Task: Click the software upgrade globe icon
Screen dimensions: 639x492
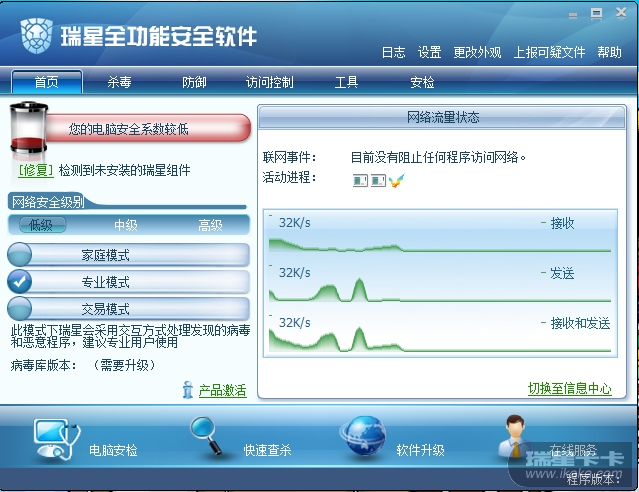Action: pos(363,437)
